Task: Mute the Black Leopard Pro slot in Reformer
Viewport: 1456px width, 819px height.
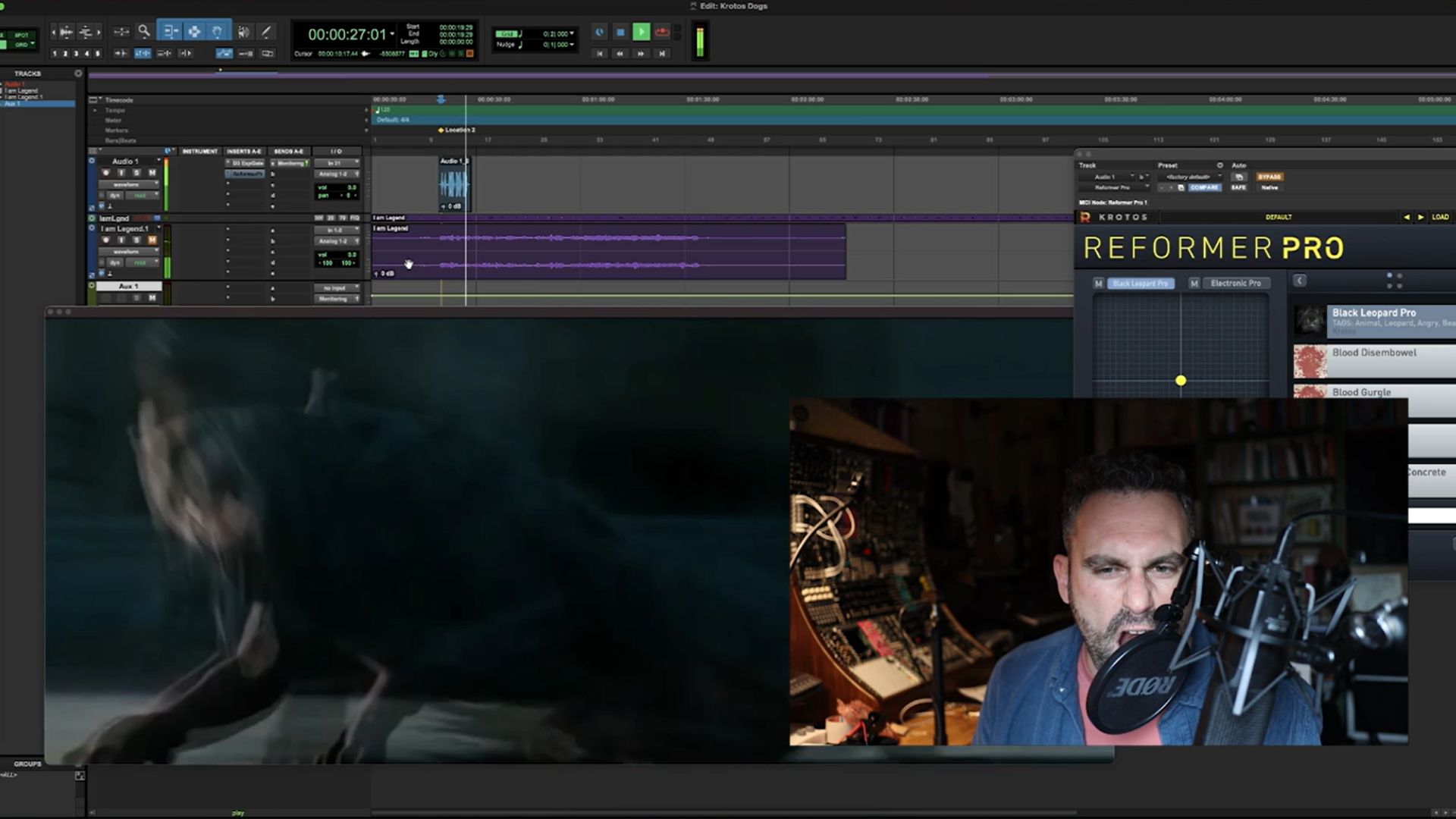Action: [x=1098, y=283]
